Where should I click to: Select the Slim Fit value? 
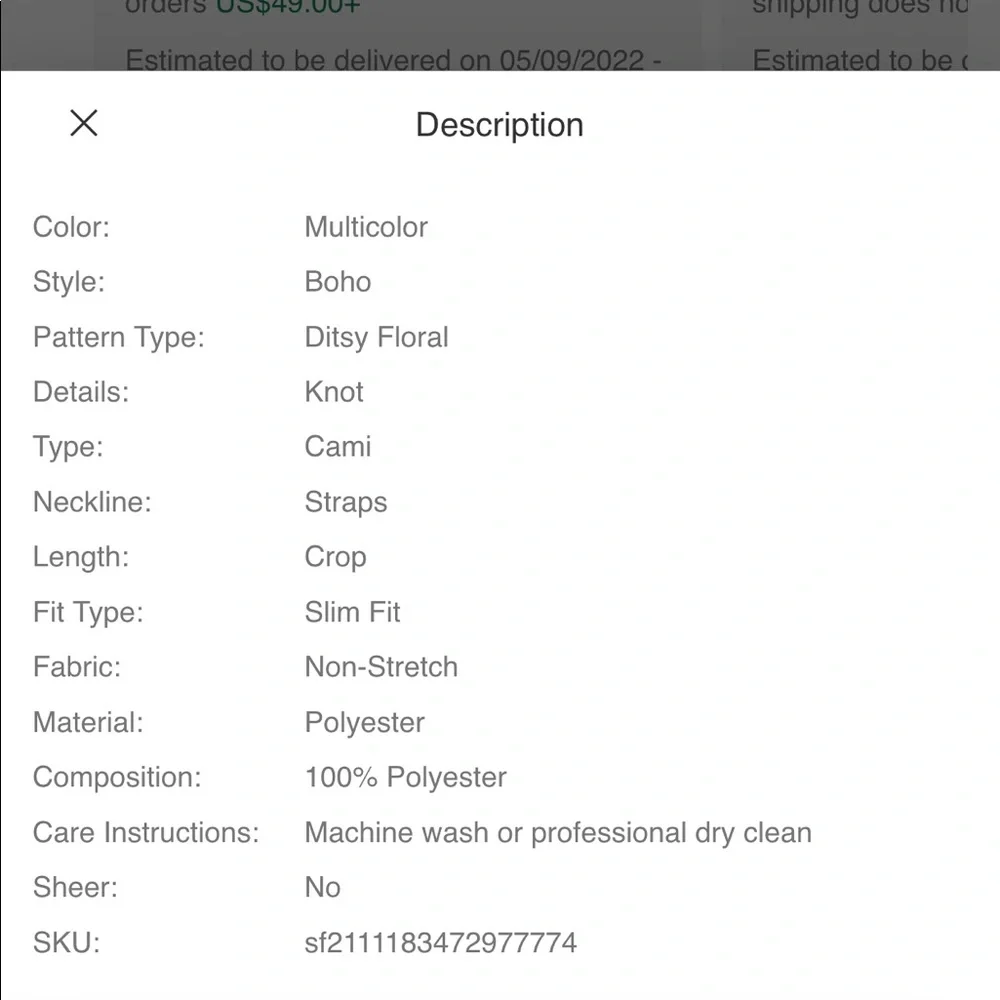point(352,612)
